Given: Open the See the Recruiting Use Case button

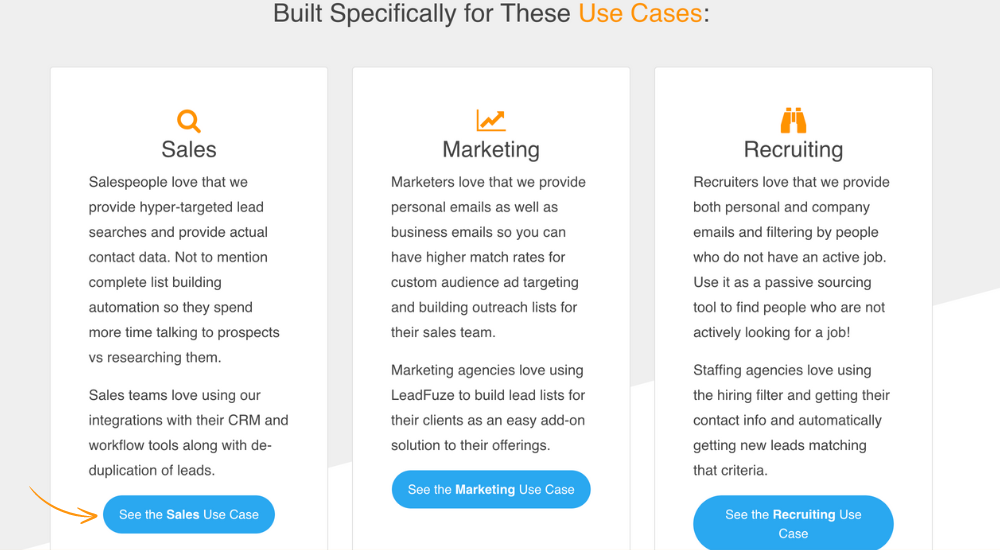Looking at the screenshot, I should 793,523.
